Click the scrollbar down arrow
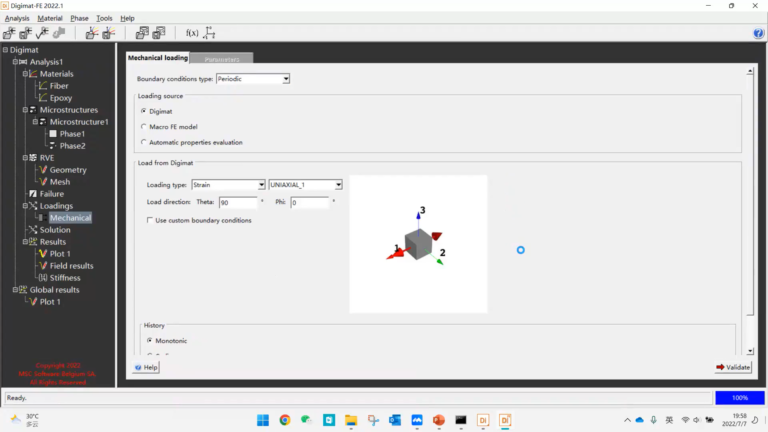 coord(750,351)
